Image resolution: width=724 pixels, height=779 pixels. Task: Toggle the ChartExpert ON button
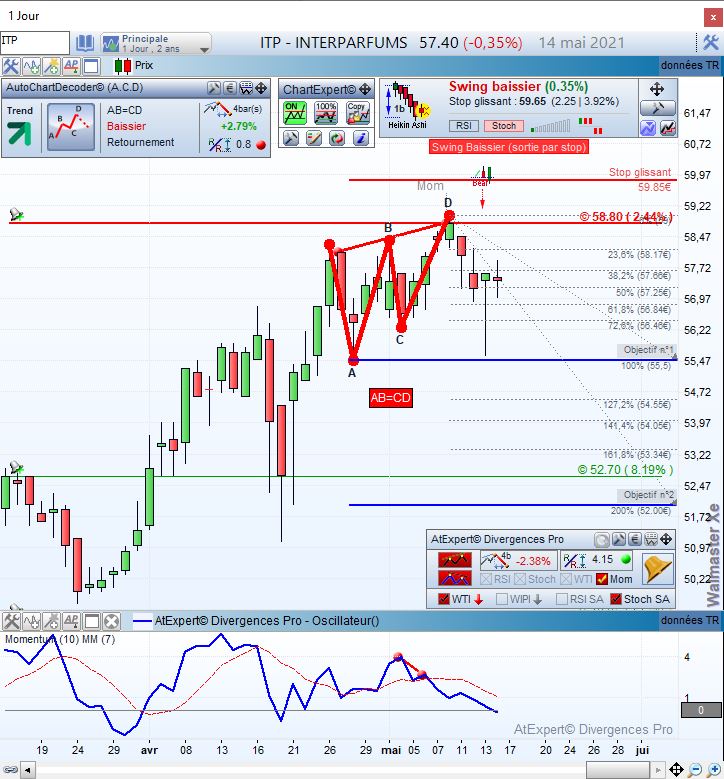click(295, 113)
